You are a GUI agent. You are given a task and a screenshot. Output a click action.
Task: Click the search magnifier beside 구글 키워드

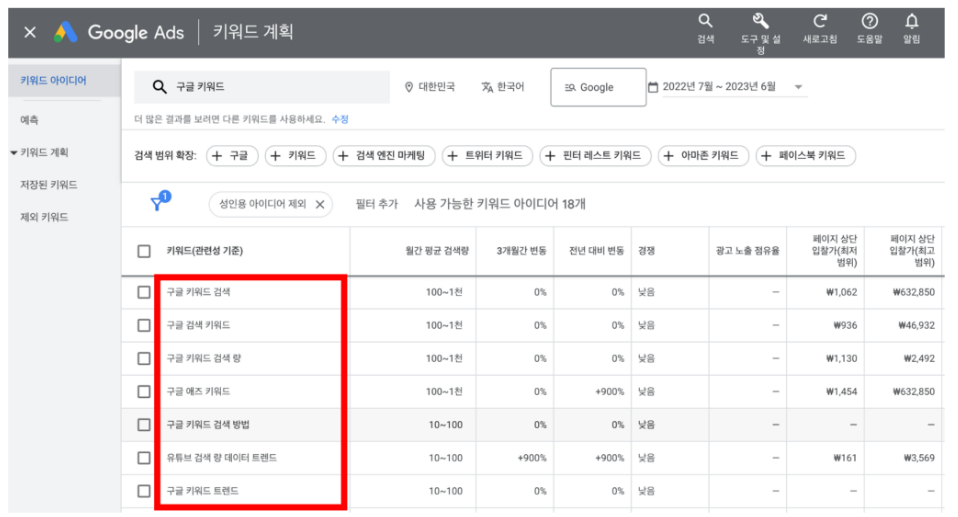click(x=159, y=87)
